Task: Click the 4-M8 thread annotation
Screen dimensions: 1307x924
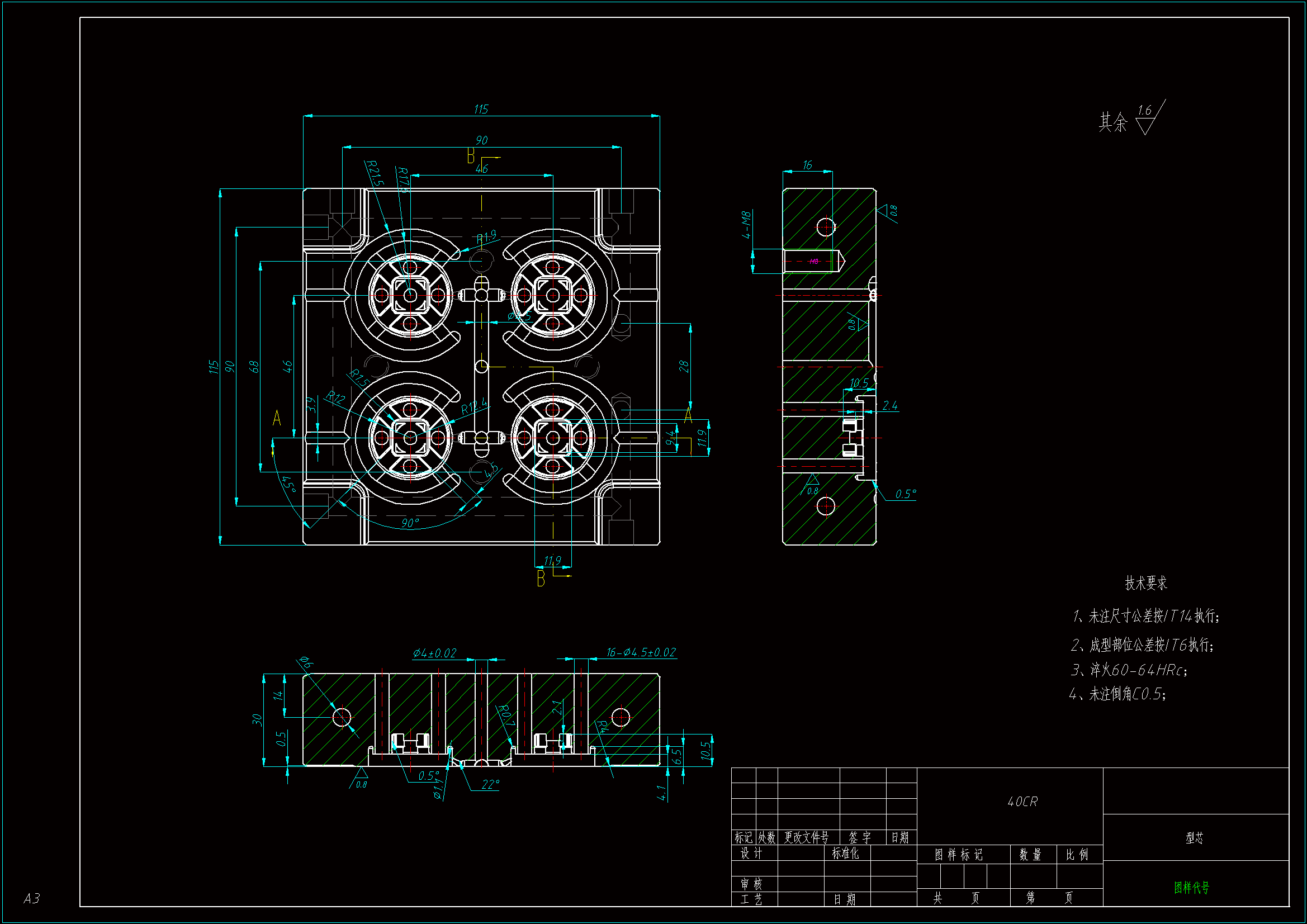Action: [x=746, y=225]
